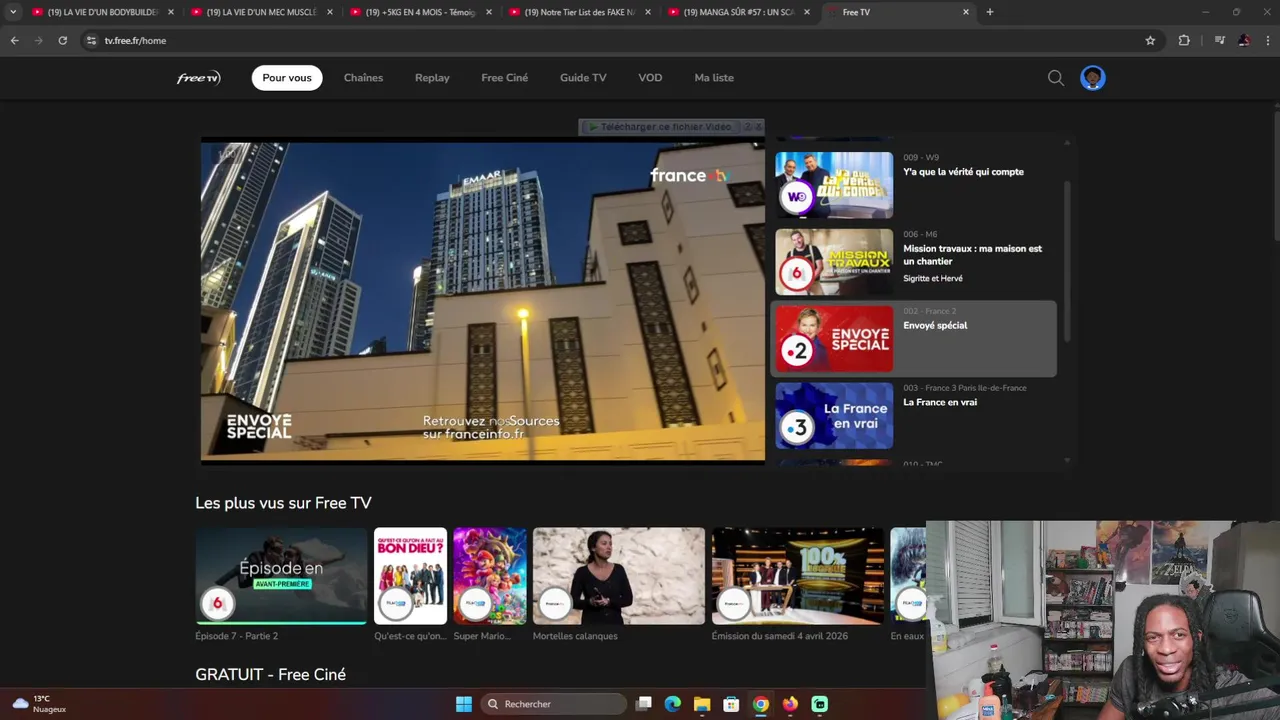
Task: Select the France 2 Envoyé spécial thumbnail
Action: (x=834, y=339)
